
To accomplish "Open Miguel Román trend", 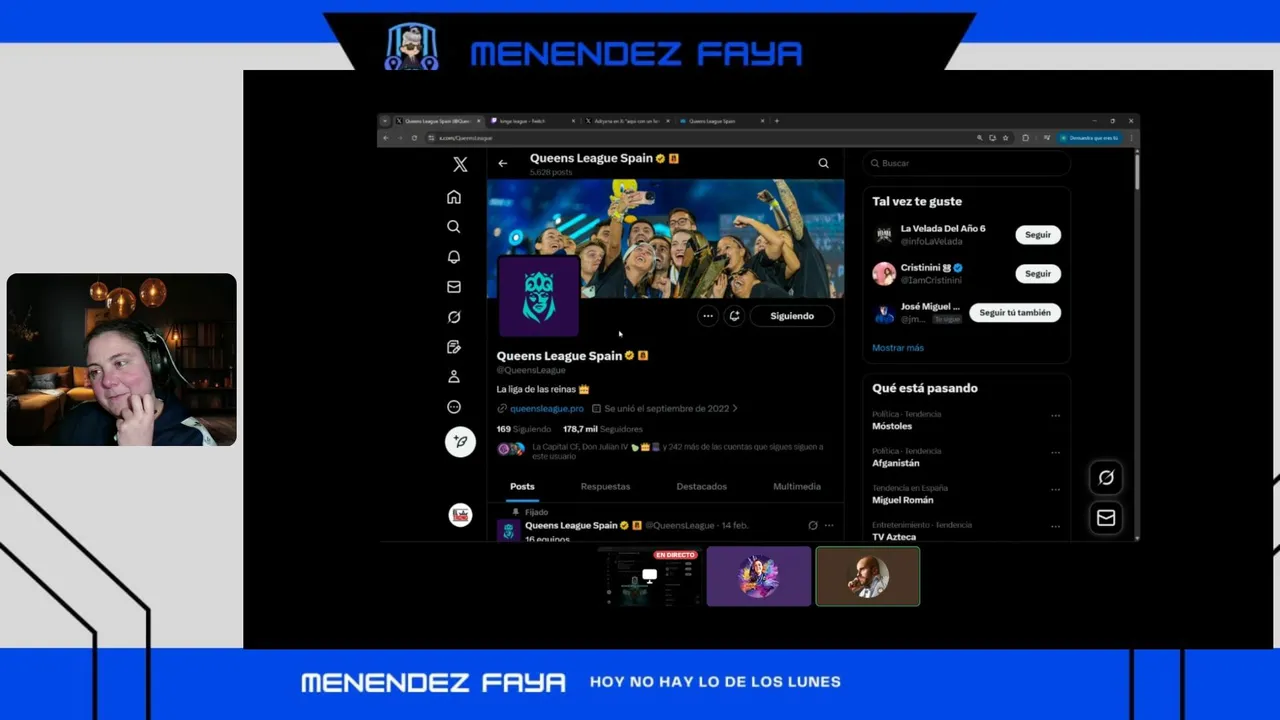I will [903, 500].
